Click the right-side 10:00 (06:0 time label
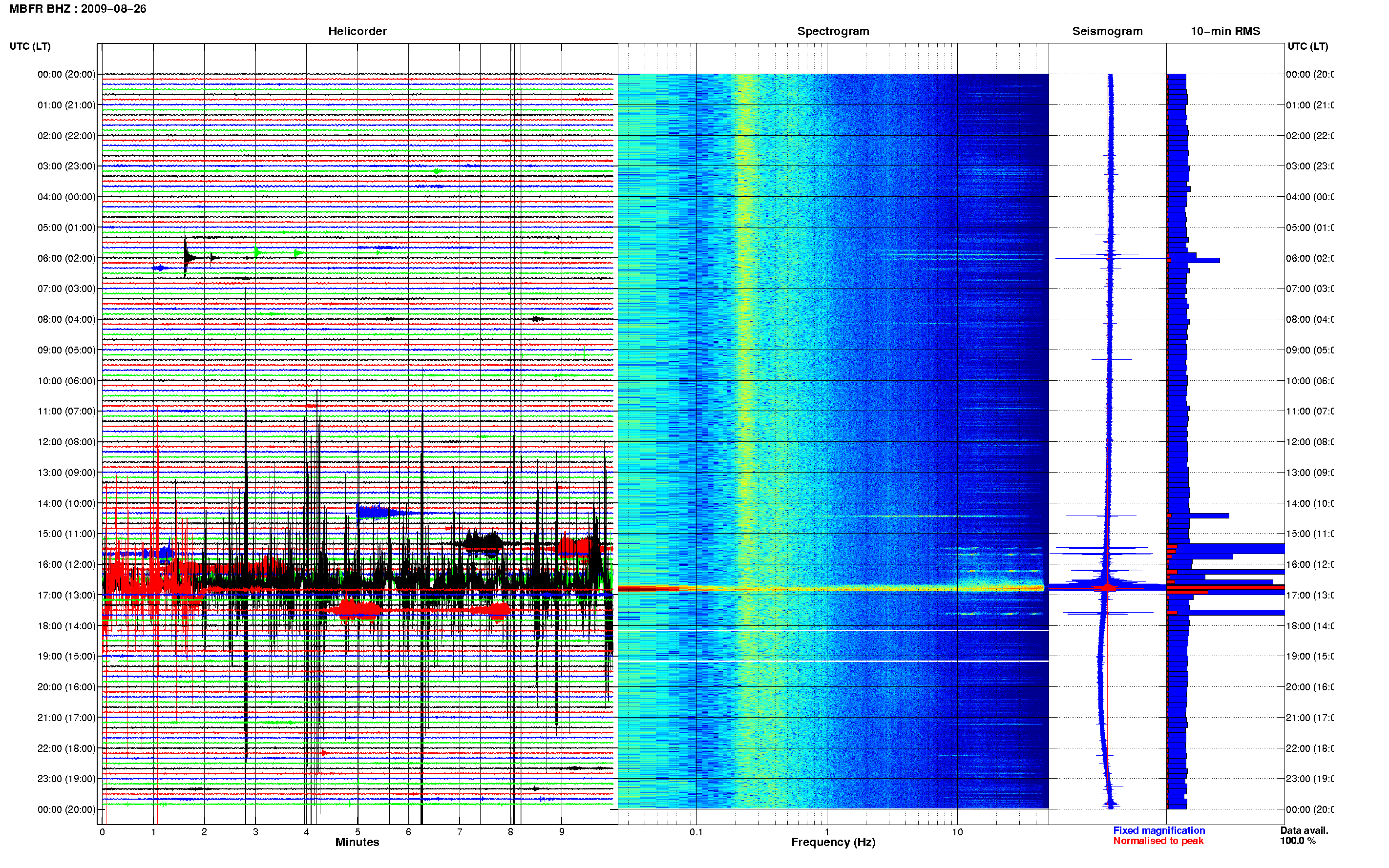Viewport: 1389px width, 868px height. [x=1309, y=381]
